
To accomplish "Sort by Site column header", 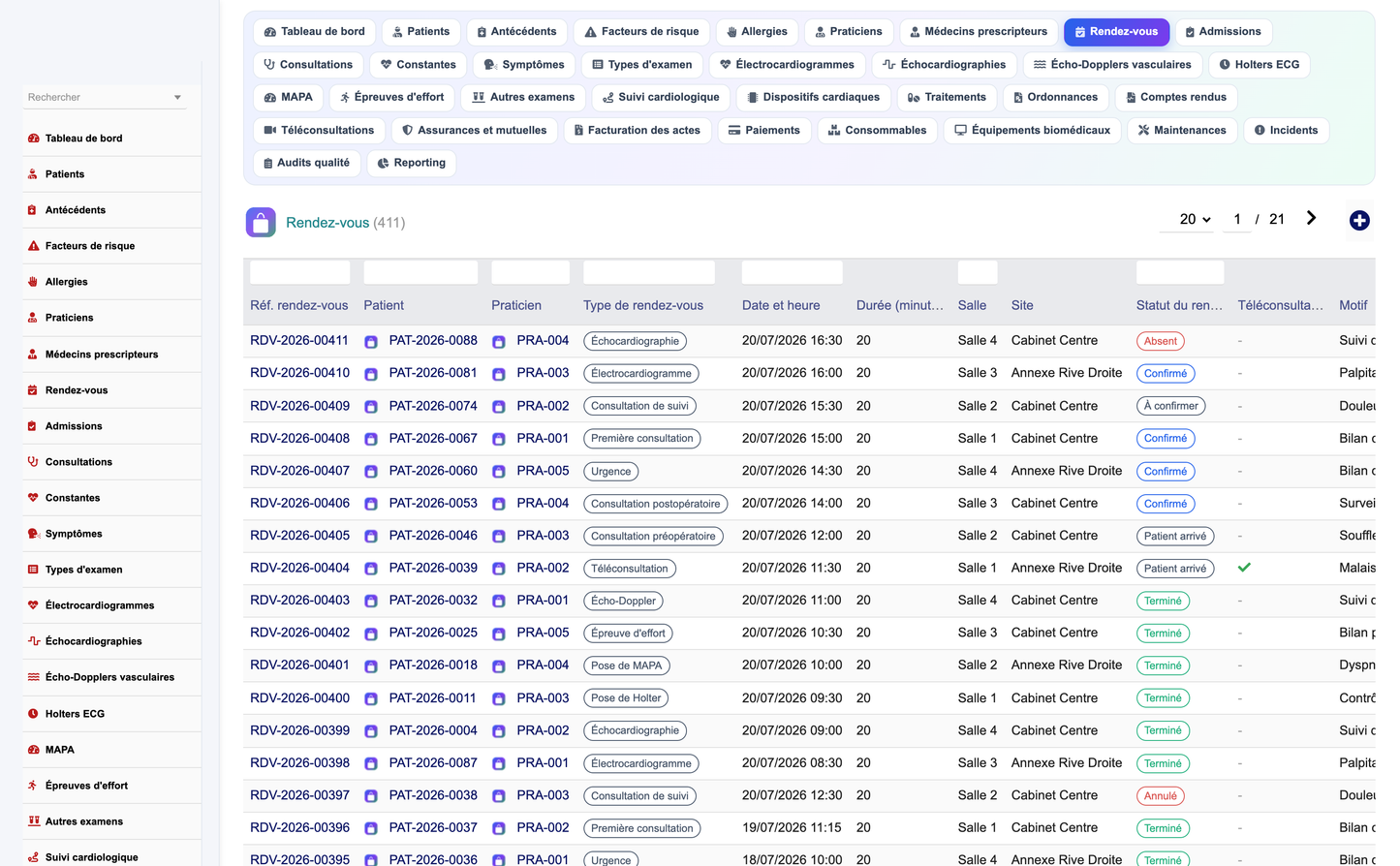I will [x=1022, y=305].
